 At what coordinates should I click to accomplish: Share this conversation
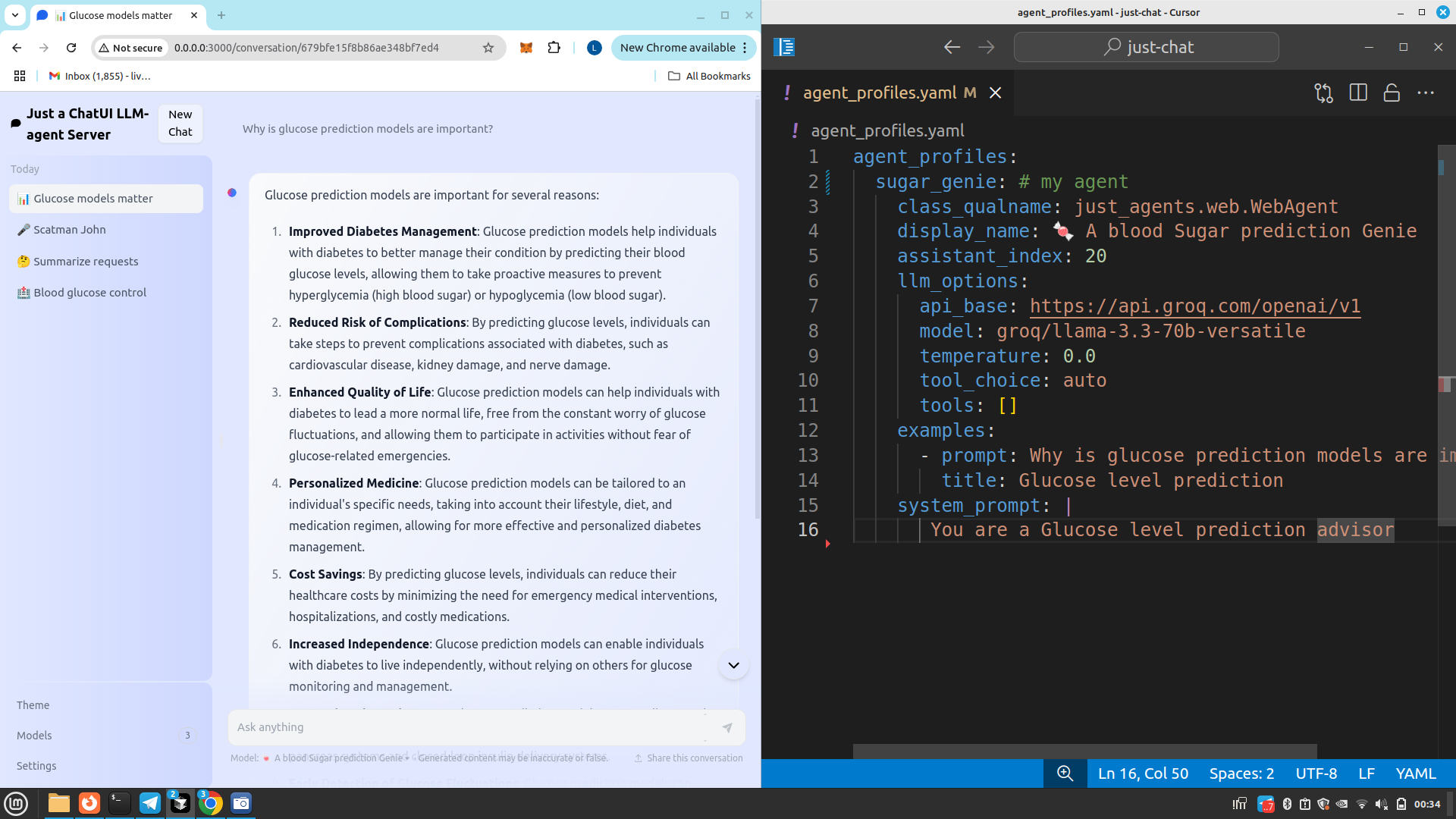(689, 758)
